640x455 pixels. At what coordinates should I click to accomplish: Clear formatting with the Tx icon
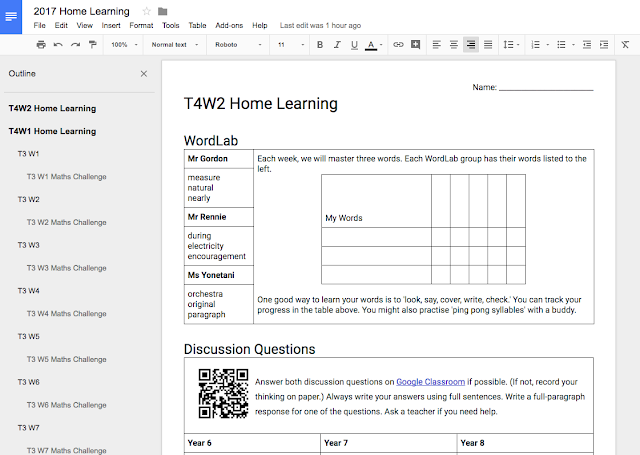[x=625, y=44]
